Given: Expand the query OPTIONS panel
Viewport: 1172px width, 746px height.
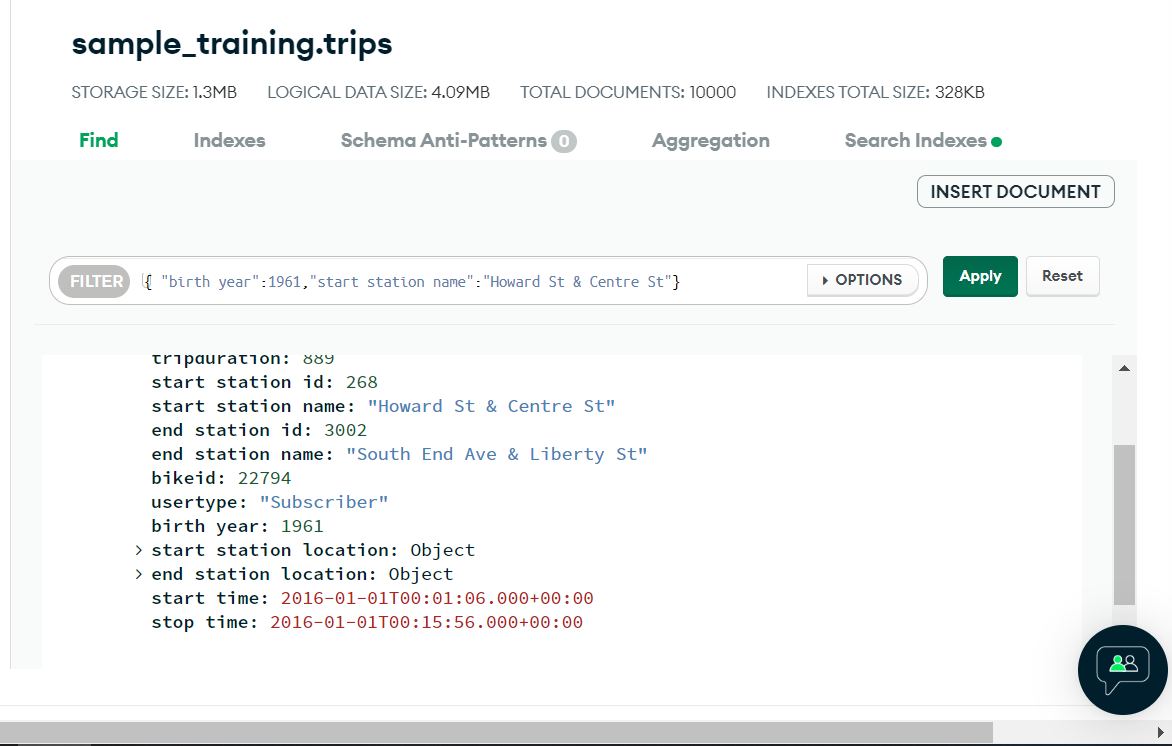Looking at the screenshot, I should 862,280.
